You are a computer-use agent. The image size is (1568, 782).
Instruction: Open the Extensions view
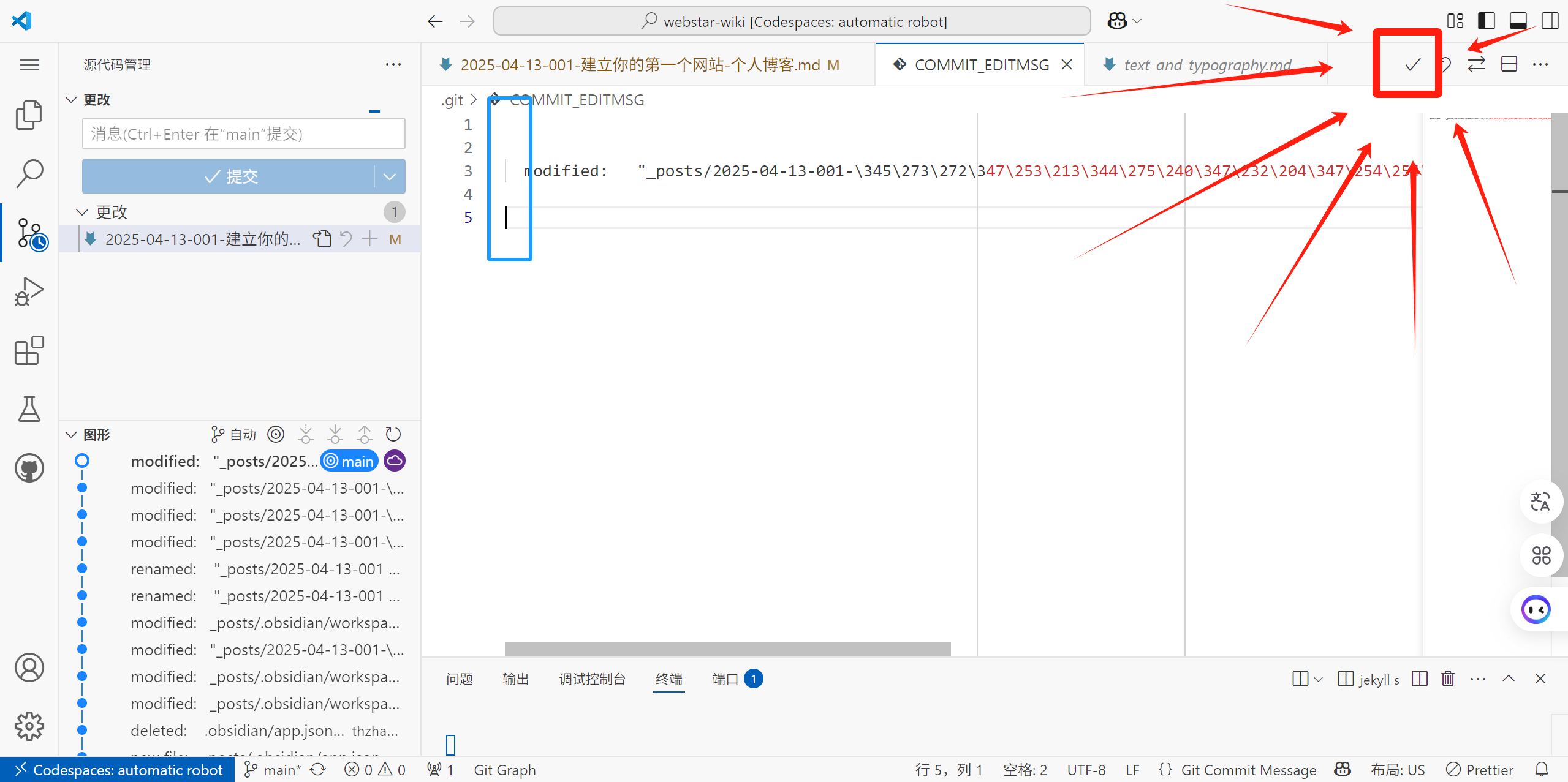(29, 351)
